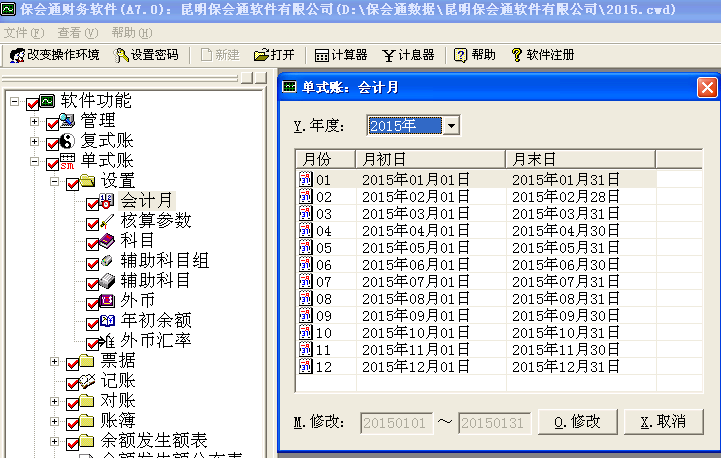Click the 月份 column header

(326, 159)
